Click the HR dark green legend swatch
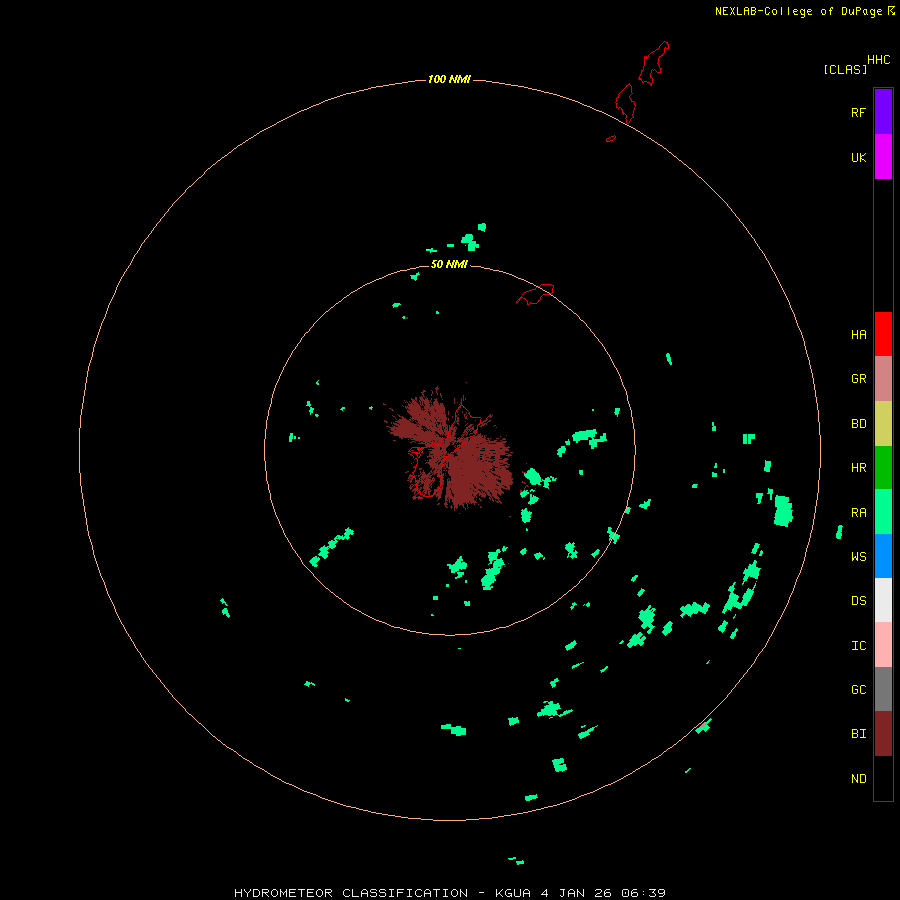 tap(883, 468)
